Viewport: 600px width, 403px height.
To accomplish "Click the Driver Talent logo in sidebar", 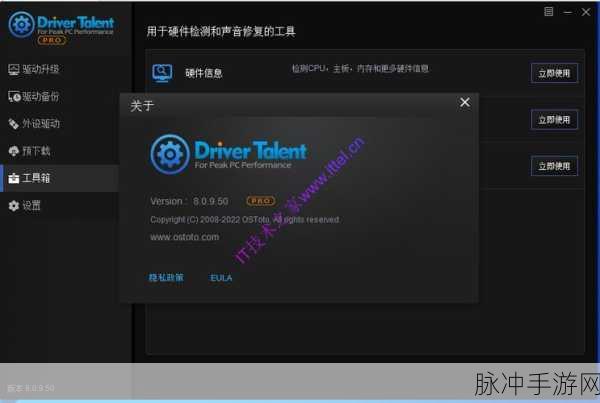I will (x=61, y=25).
